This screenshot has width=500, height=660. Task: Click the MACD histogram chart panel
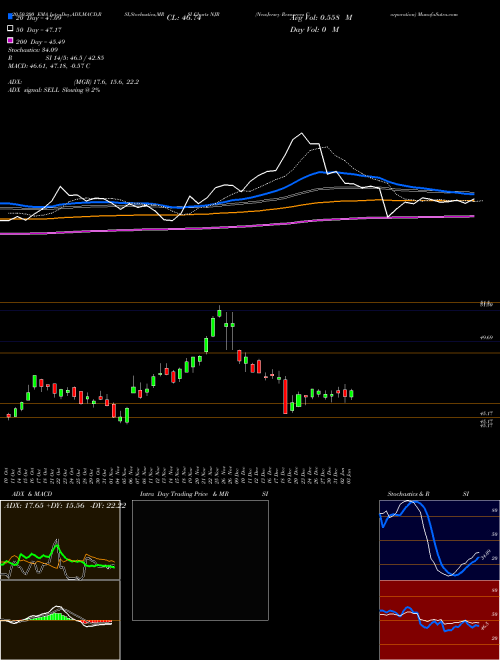(60, 620)
